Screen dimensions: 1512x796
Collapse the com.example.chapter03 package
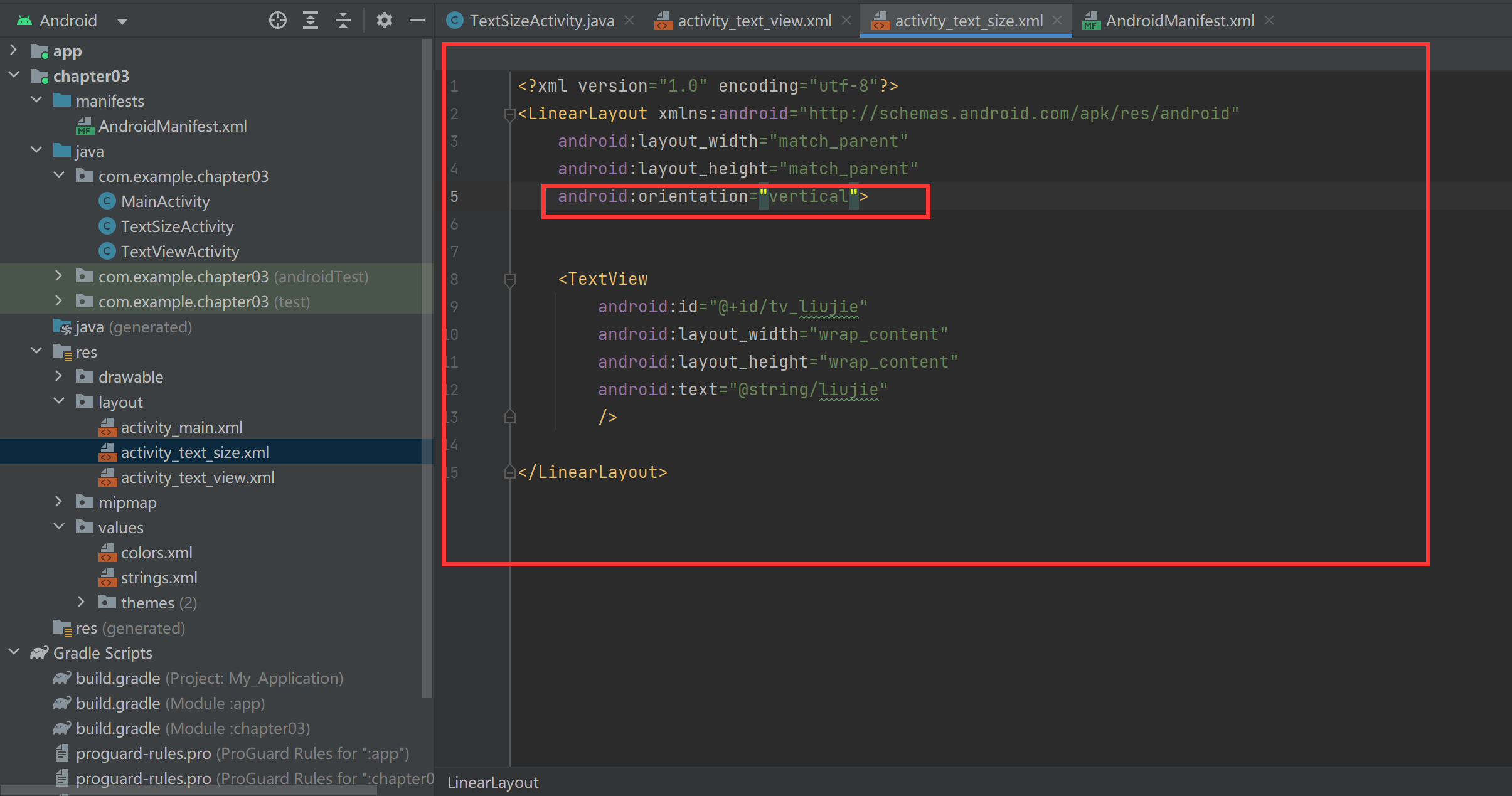pos(59,175)
